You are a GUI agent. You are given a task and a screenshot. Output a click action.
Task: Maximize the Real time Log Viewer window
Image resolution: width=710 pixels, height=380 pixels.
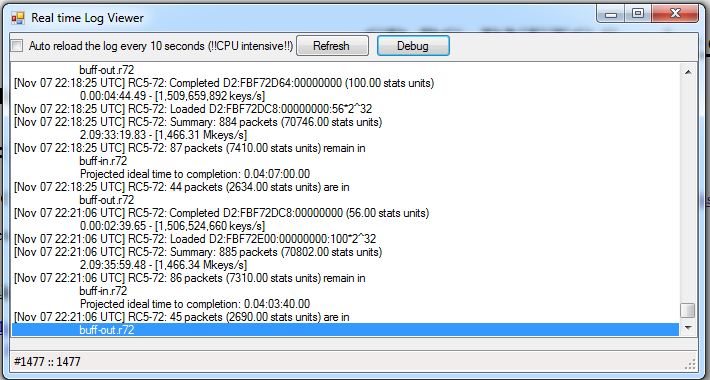point(638,14)
